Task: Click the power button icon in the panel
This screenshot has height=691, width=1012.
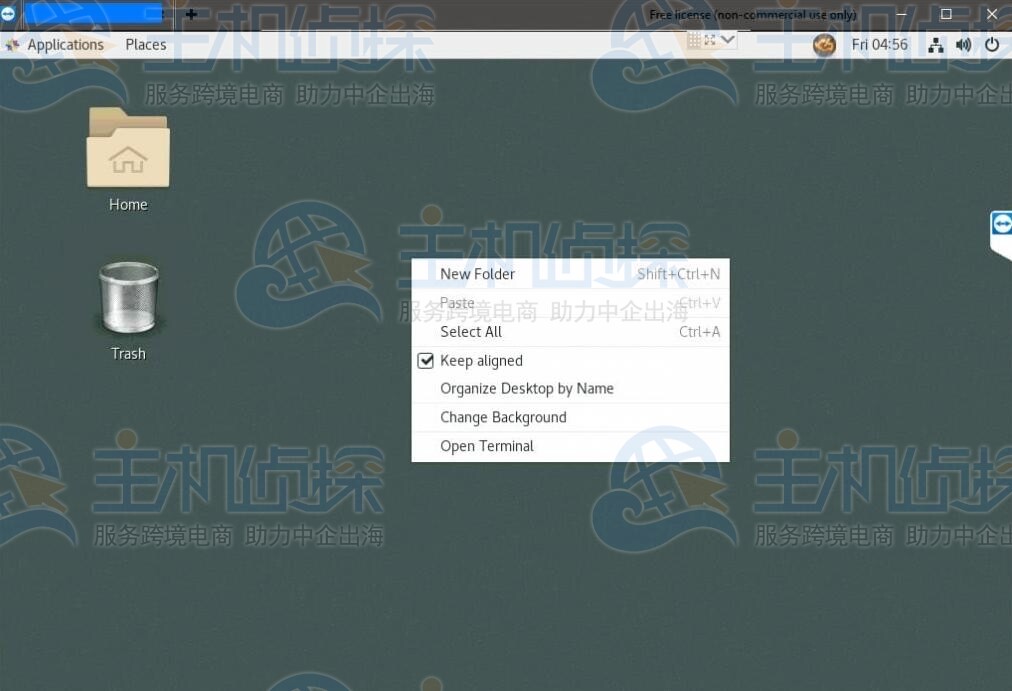Action: coord(991,44)
